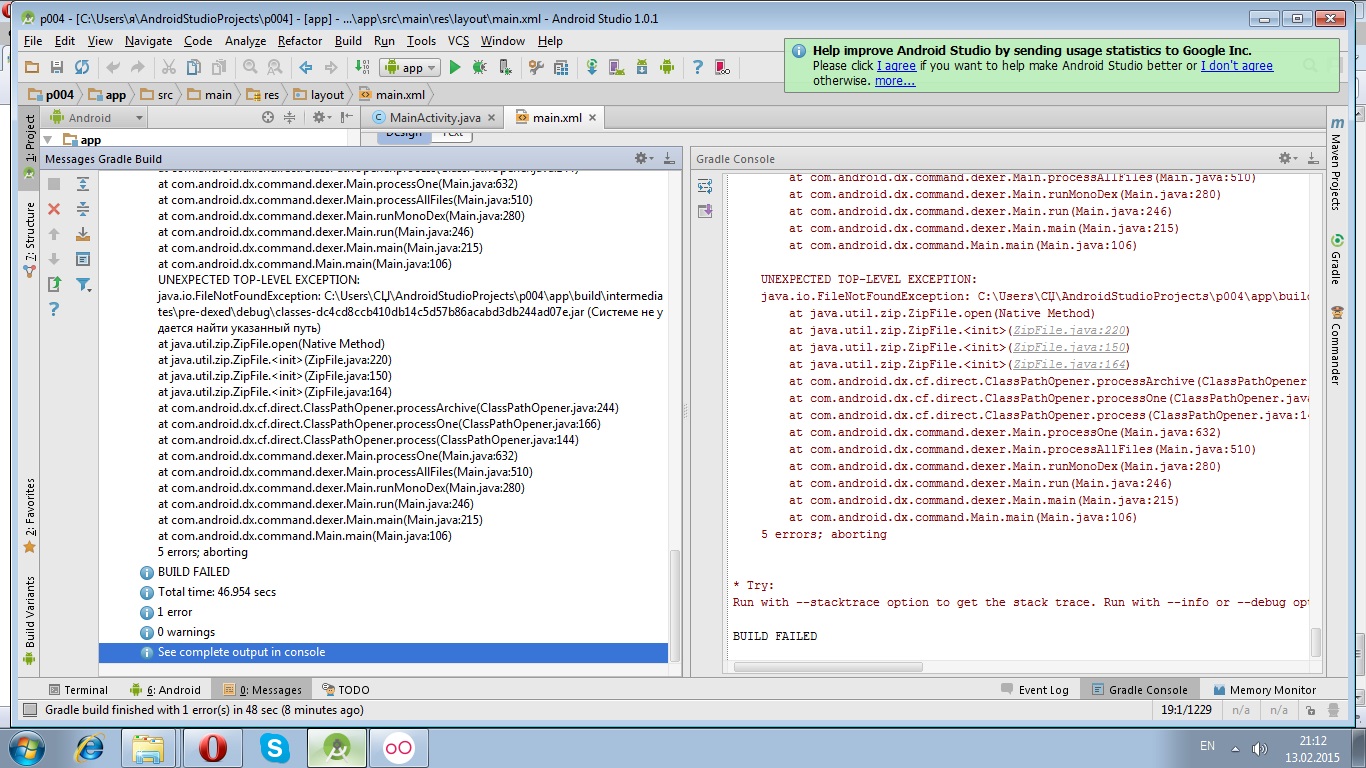This screenshot has width=1366, height=768.
Task: Click the ZipFile.java:220 link in console
Action: coord(1070,330)
